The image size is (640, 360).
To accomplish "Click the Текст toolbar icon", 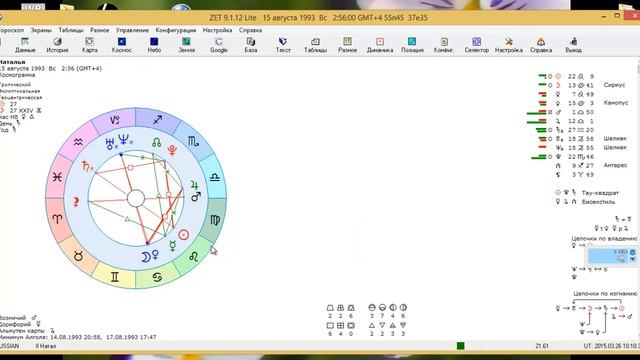I will [283, 45].
